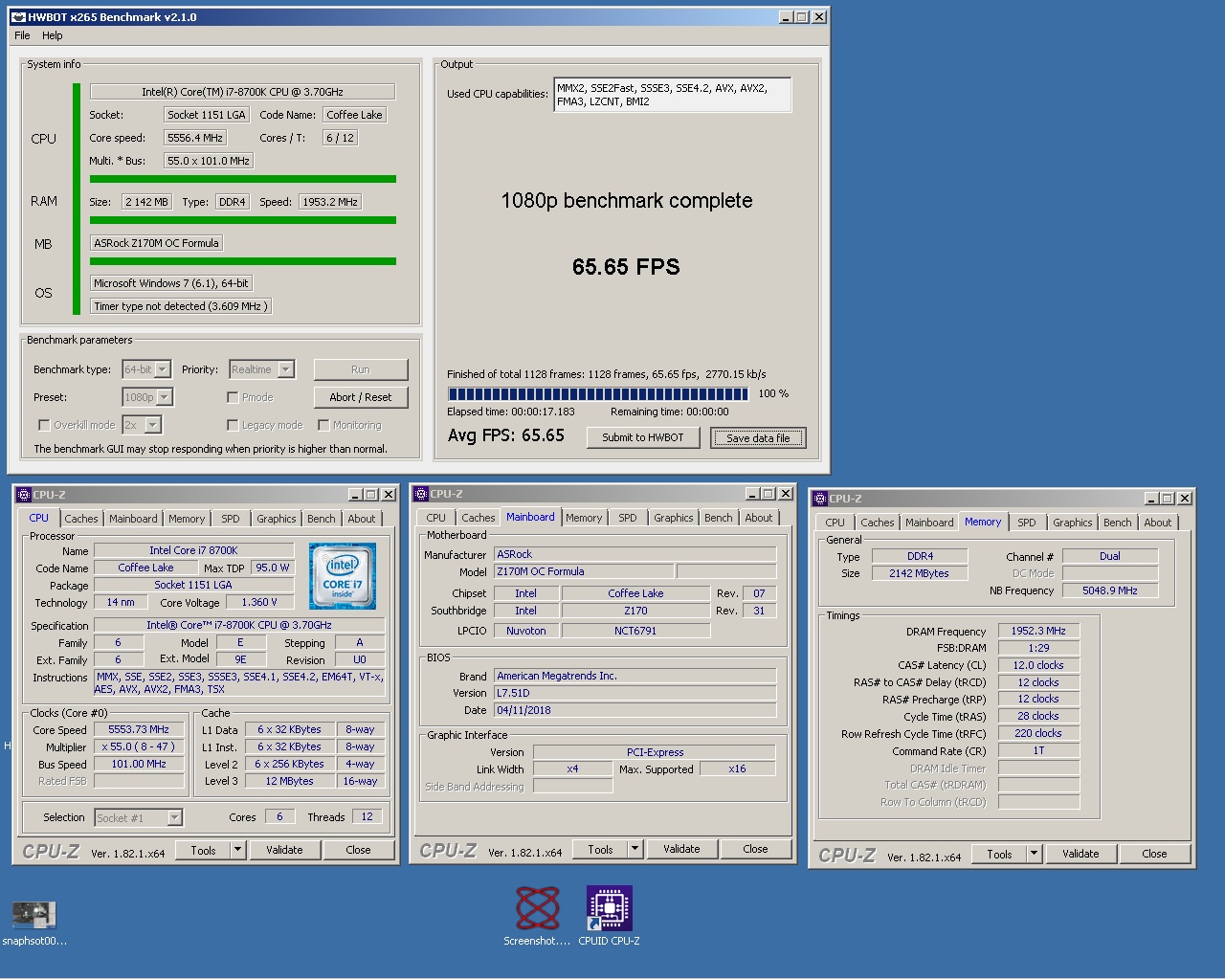Open SPD tab in CPU-Z Mainboard window
The image size is (1225, 980).
(x=628, y=518)
